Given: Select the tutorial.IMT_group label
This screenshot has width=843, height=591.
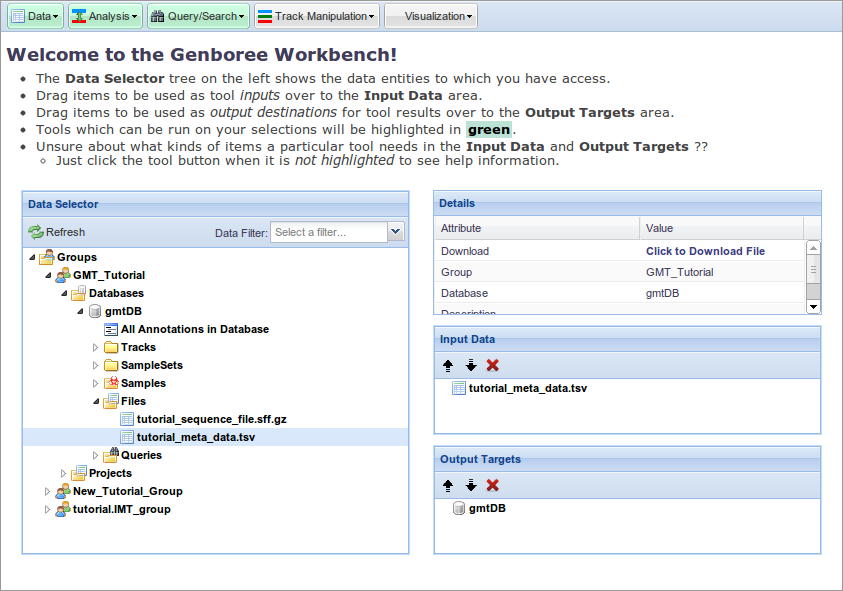Looking at the screenshot, I should tap(122, 509).
